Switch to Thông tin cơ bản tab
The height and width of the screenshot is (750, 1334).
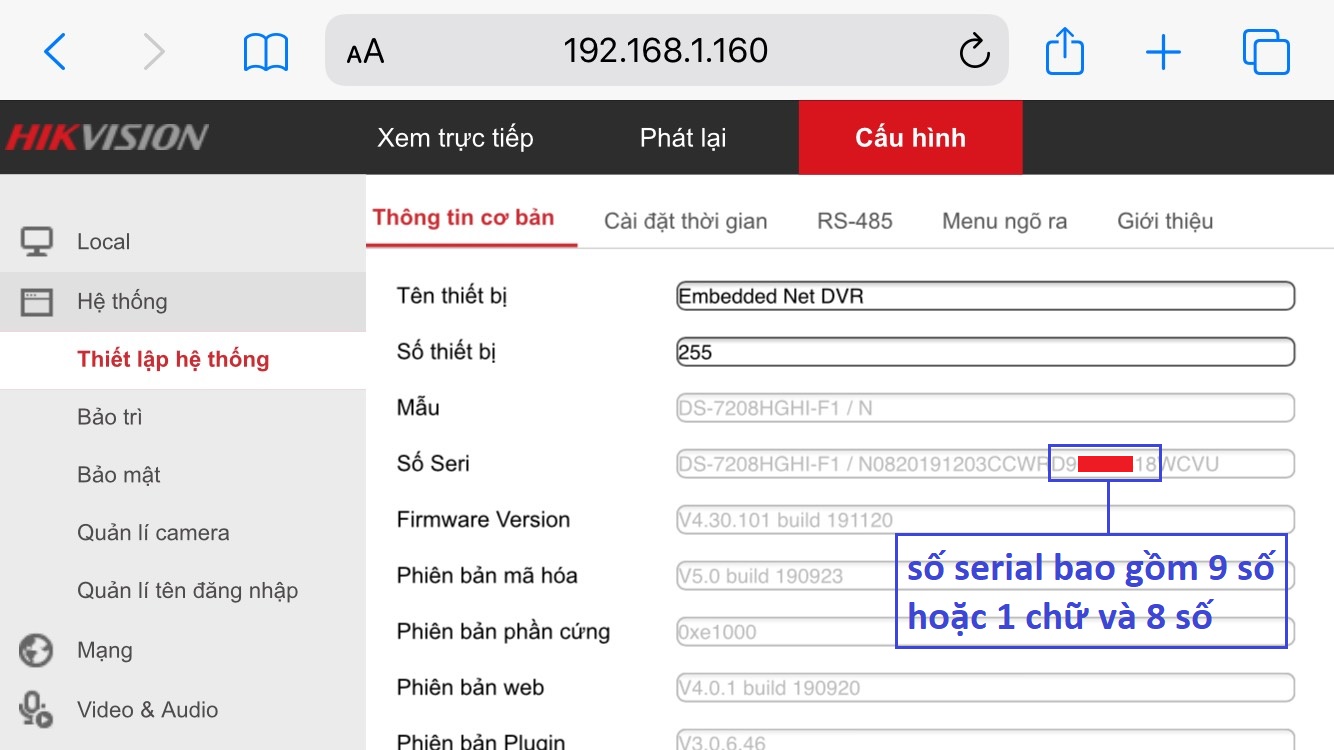(463, 218)
